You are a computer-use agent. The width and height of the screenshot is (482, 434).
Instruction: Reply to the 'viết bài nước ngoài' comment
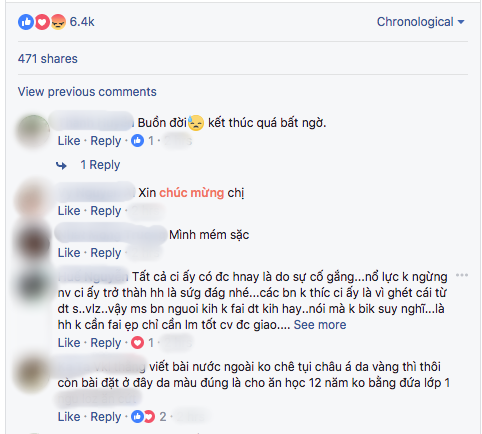click(106, 417)
